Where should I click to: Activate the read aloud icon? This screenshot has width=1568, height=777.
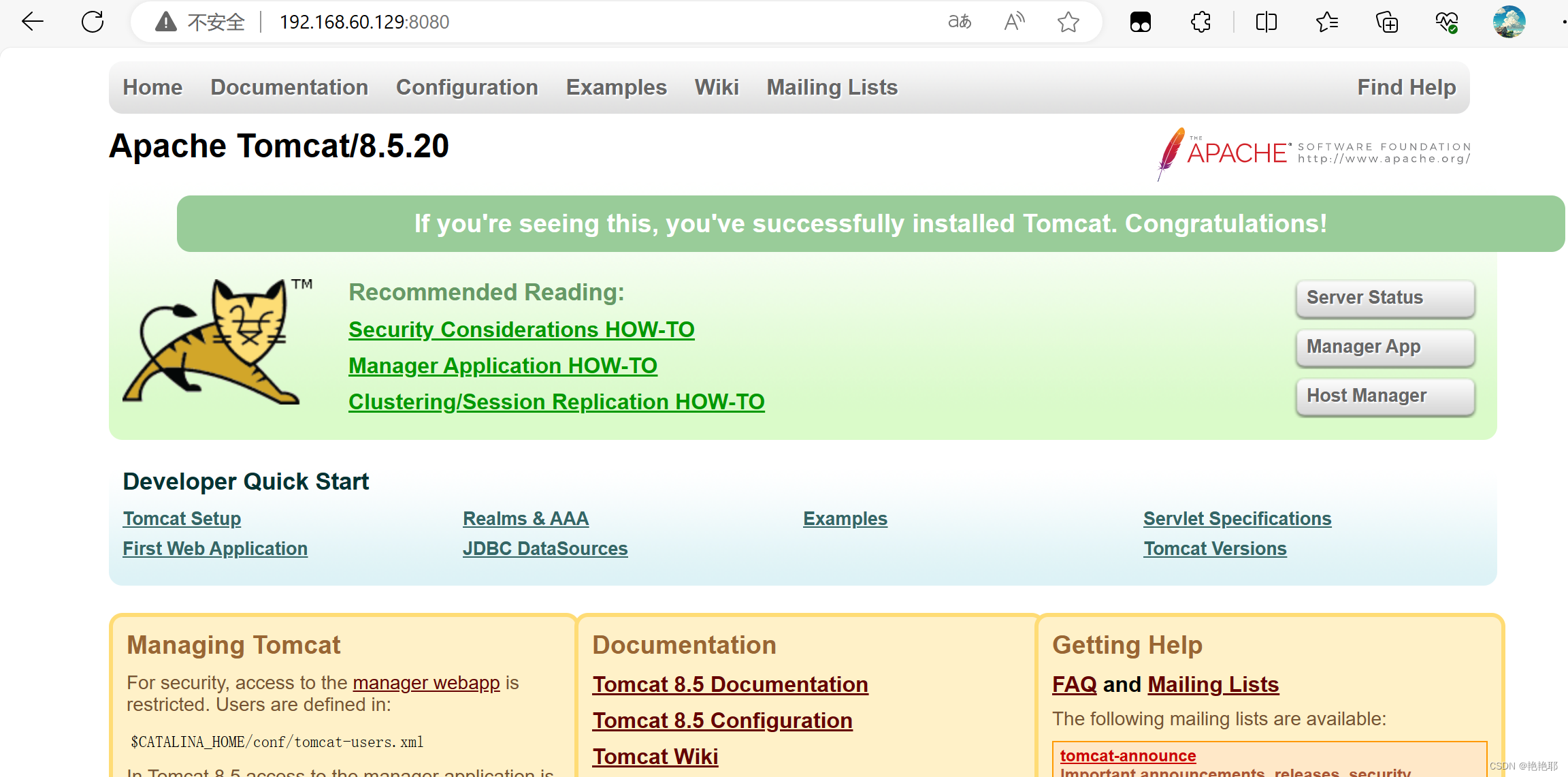[1014, 22]
